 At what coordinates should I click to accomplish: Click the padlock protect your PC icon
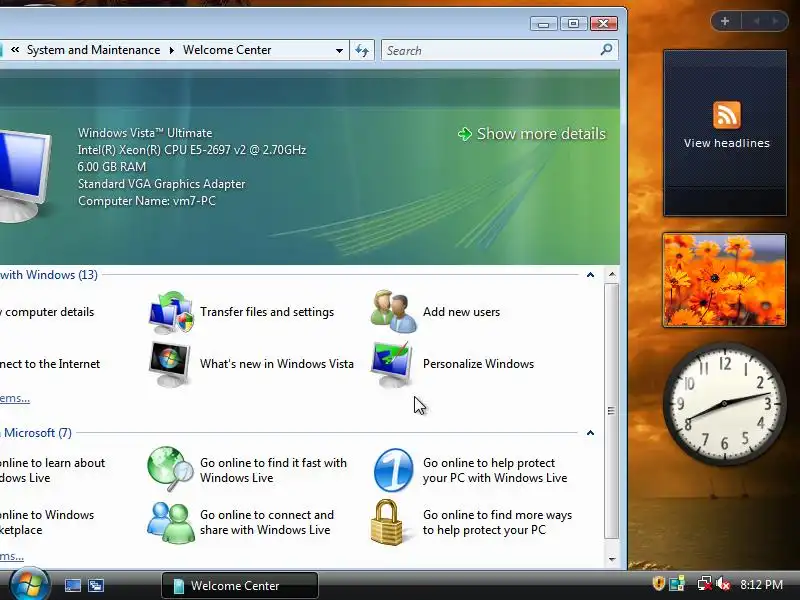[x=387, y=522]
